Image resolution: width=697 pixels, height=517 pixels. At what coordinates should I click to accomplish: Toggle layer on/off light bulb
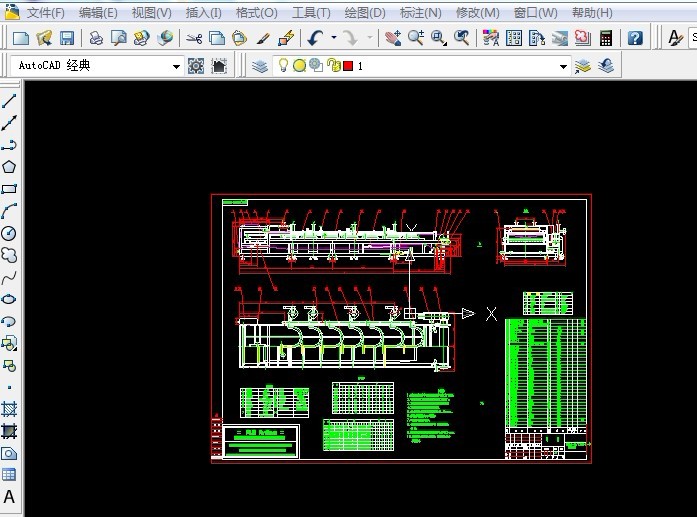pos(283,65)
